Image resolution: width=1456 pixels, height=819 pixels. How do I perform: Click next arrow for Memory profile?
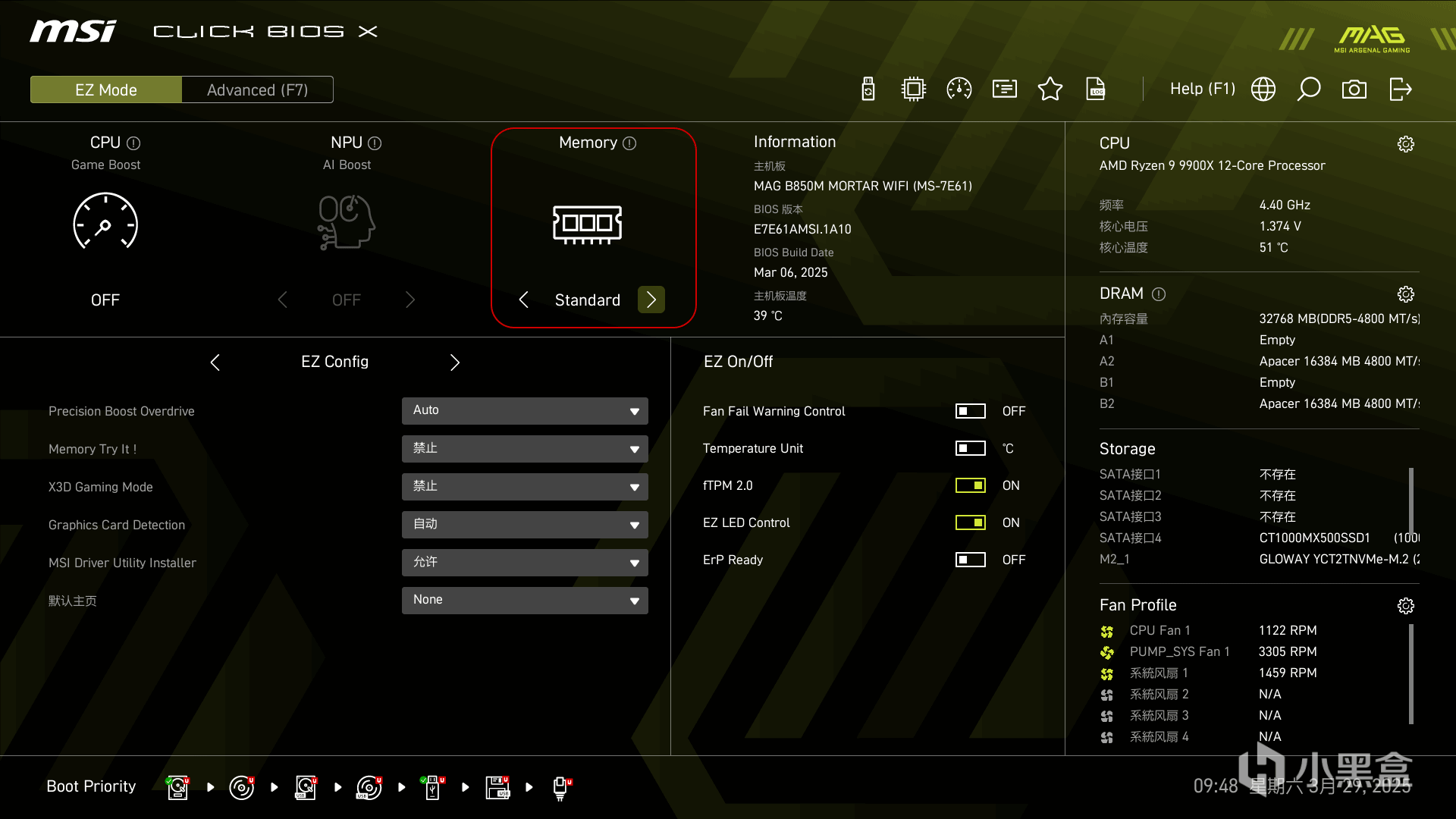pyautogui.click(x=651, y=300)
